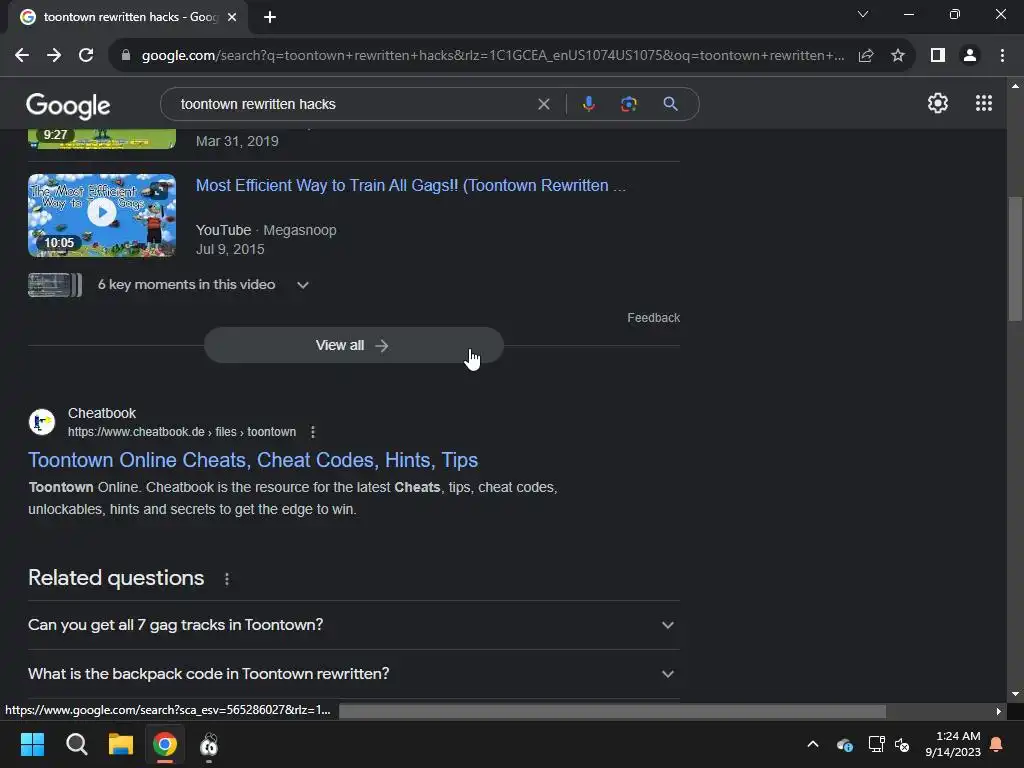The height and width of the screenshot is (768, 1024).
Task: Open Most Efficient Way to Train All Gags link
Action: pos(411,185)
